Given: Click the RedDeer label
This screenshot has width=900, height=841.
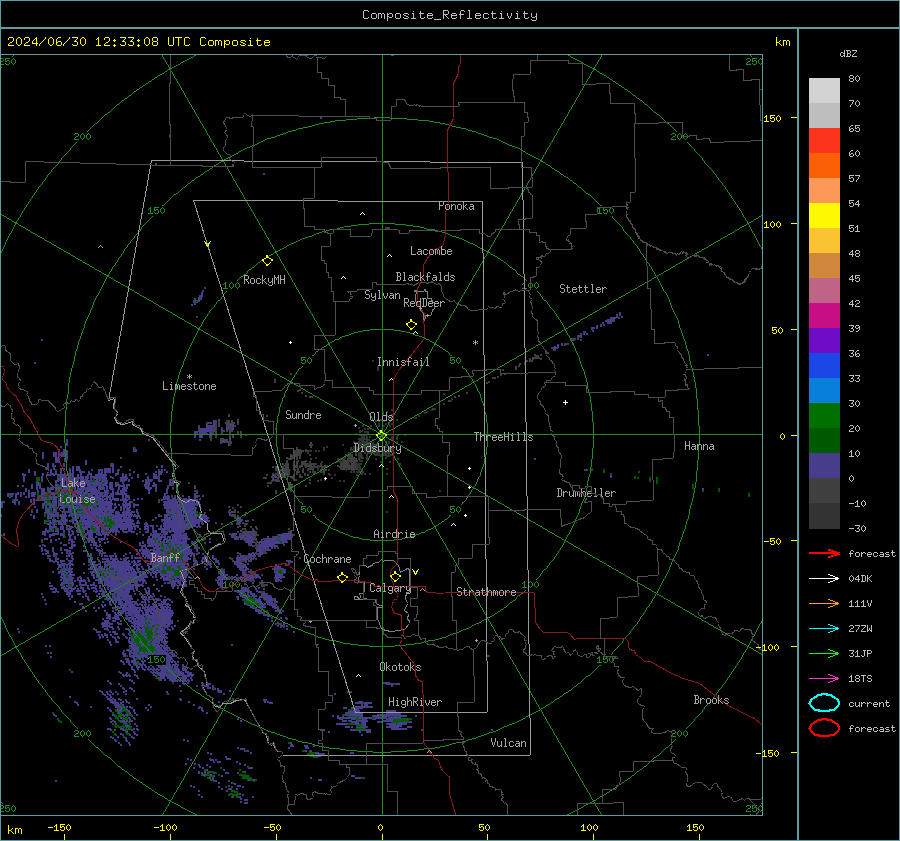Looking at the screenshot, I should (x=424, y=303).
